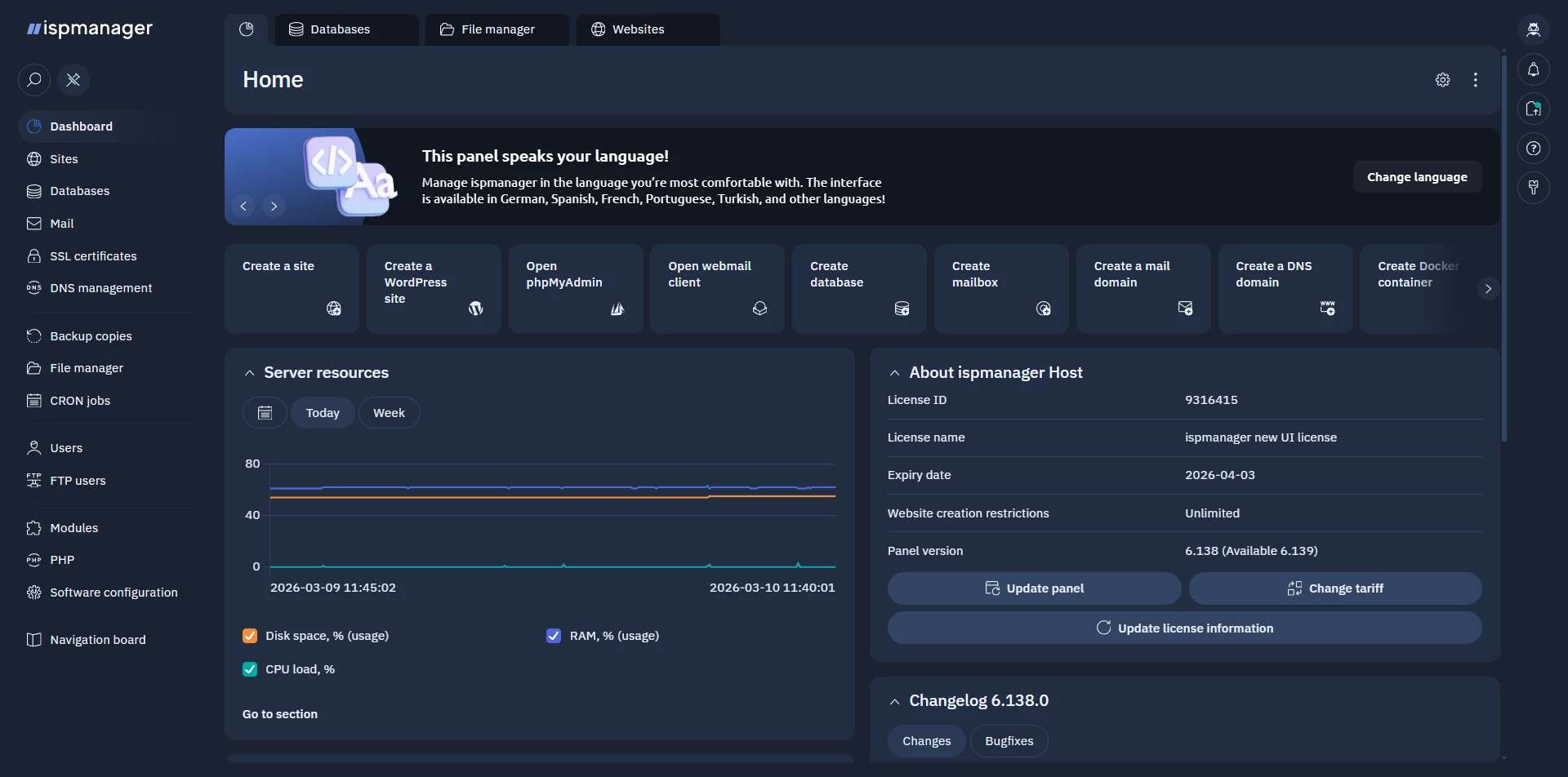Click the Update panel button
The image size is (1568, 777).
click(x=1034, y=588)
